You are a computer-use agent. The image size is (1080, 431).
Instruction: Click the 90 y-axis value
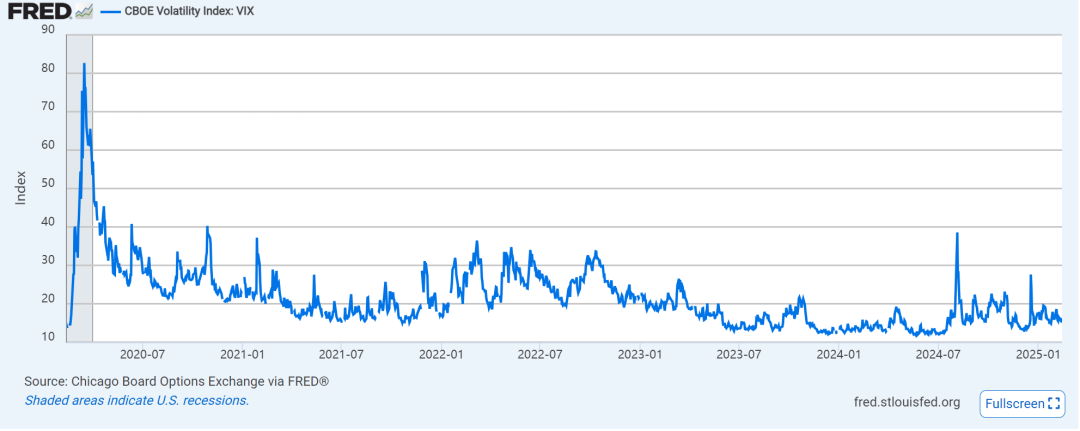[49, 29]
